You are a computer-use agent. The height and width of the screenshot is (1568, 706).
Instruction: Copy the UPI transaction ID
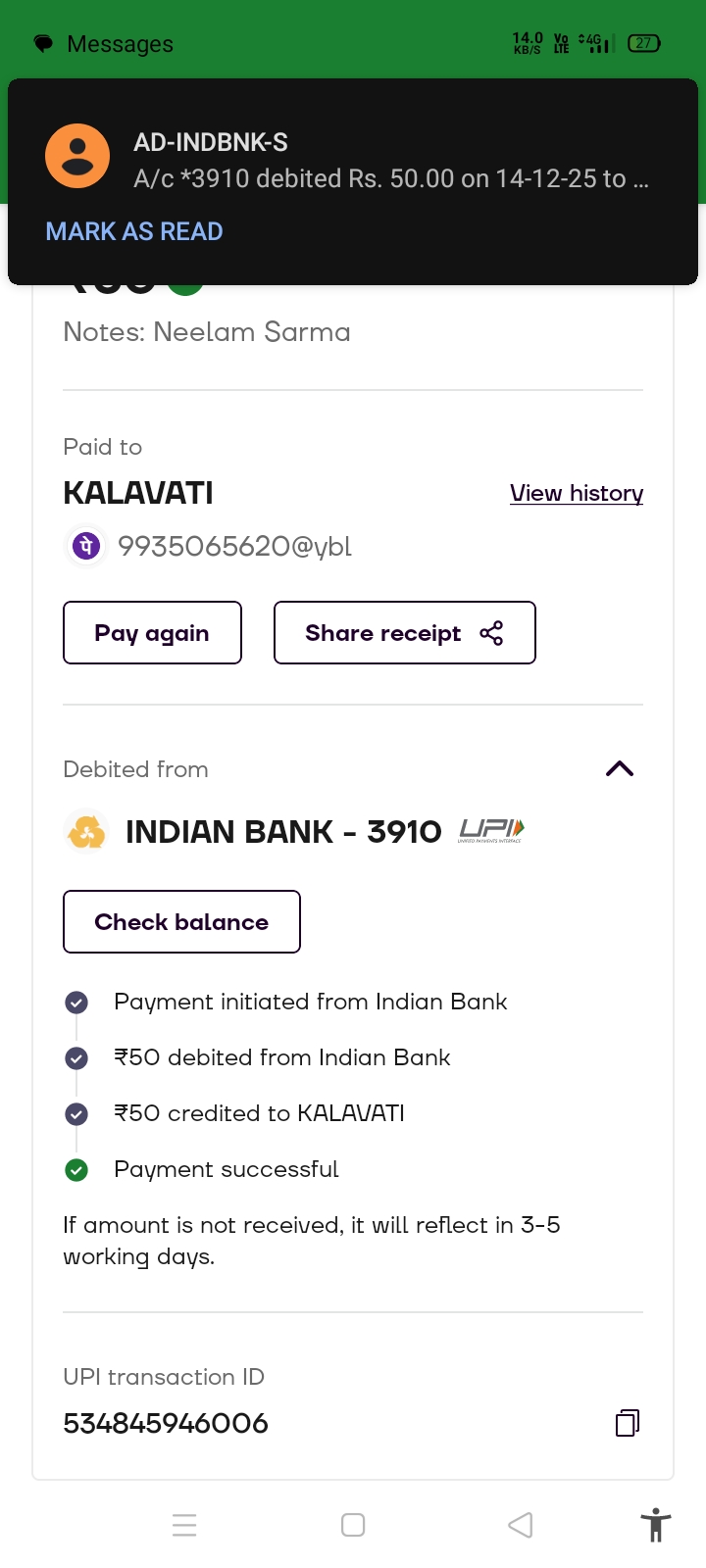627,1423
